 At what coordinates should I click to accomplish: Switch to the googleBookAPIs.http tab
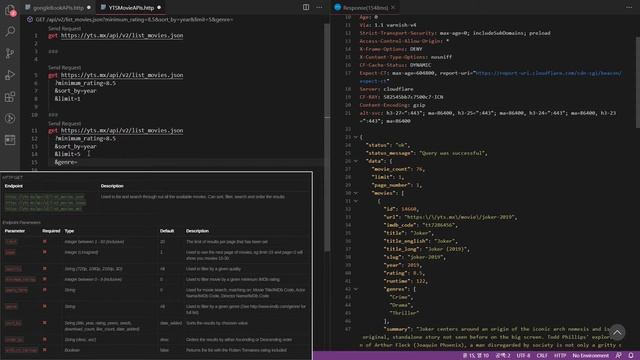[58, 7]
